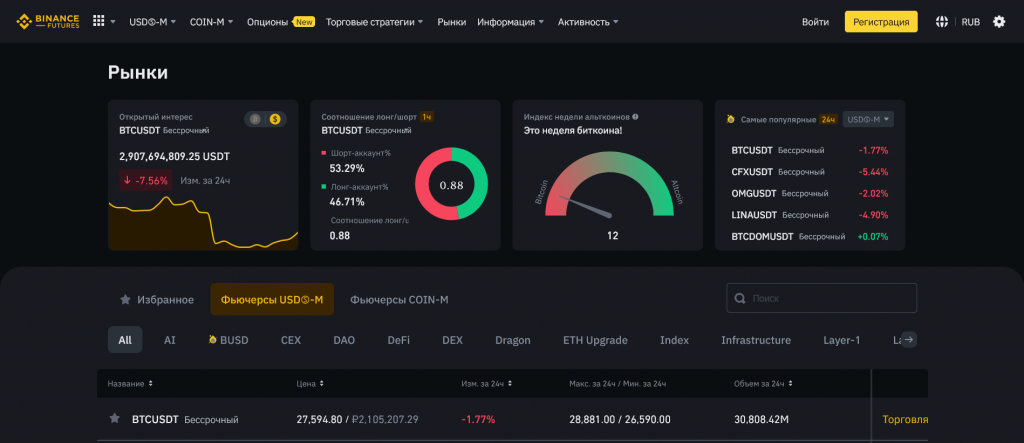Sort table by Изм. за 24ч arrows
Viewport: 1024px width, 443px height.
(509, 384)
